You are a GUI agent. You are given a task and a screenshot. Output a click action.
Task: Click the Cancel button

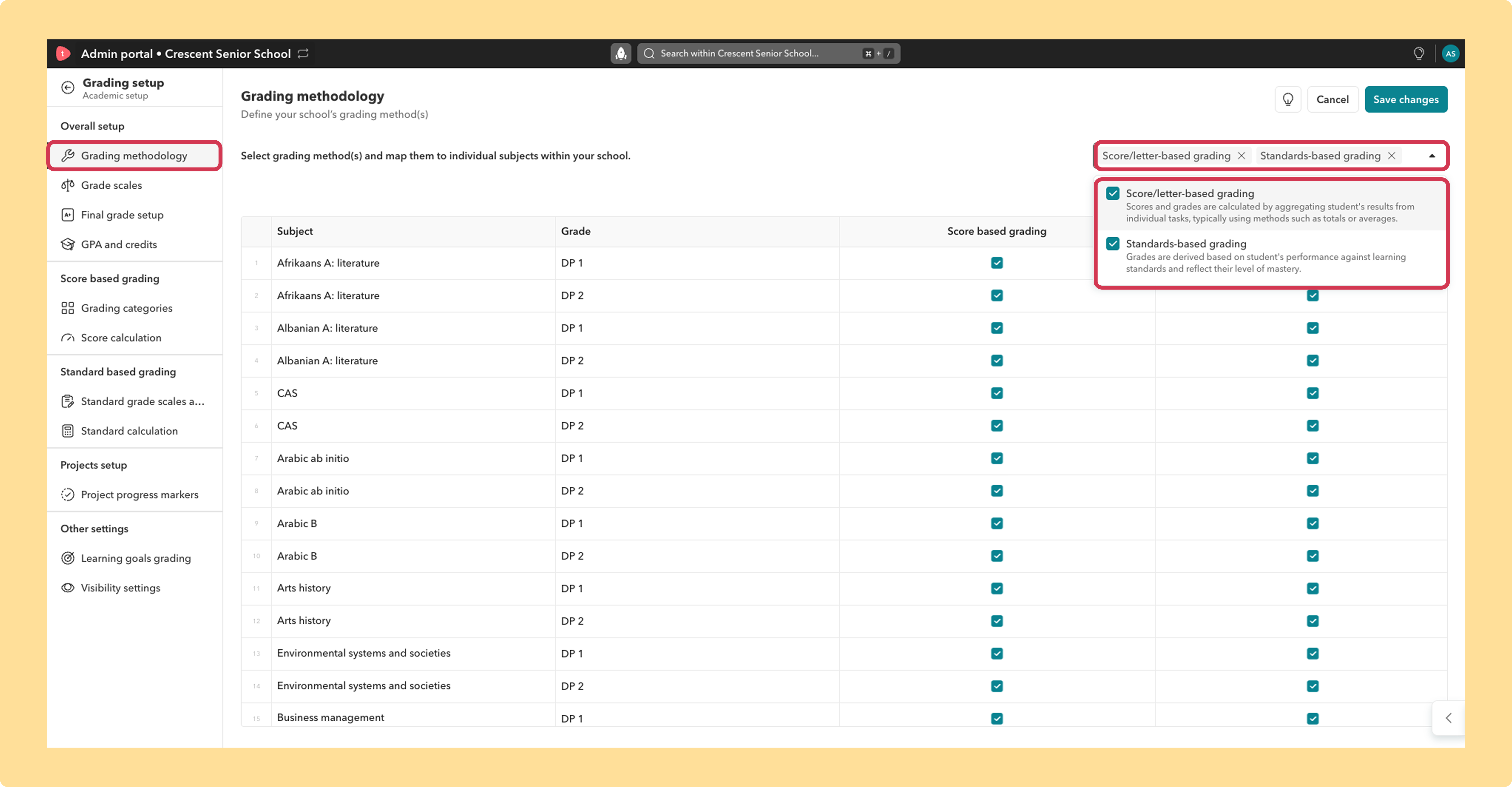(x=1332, y=99)
